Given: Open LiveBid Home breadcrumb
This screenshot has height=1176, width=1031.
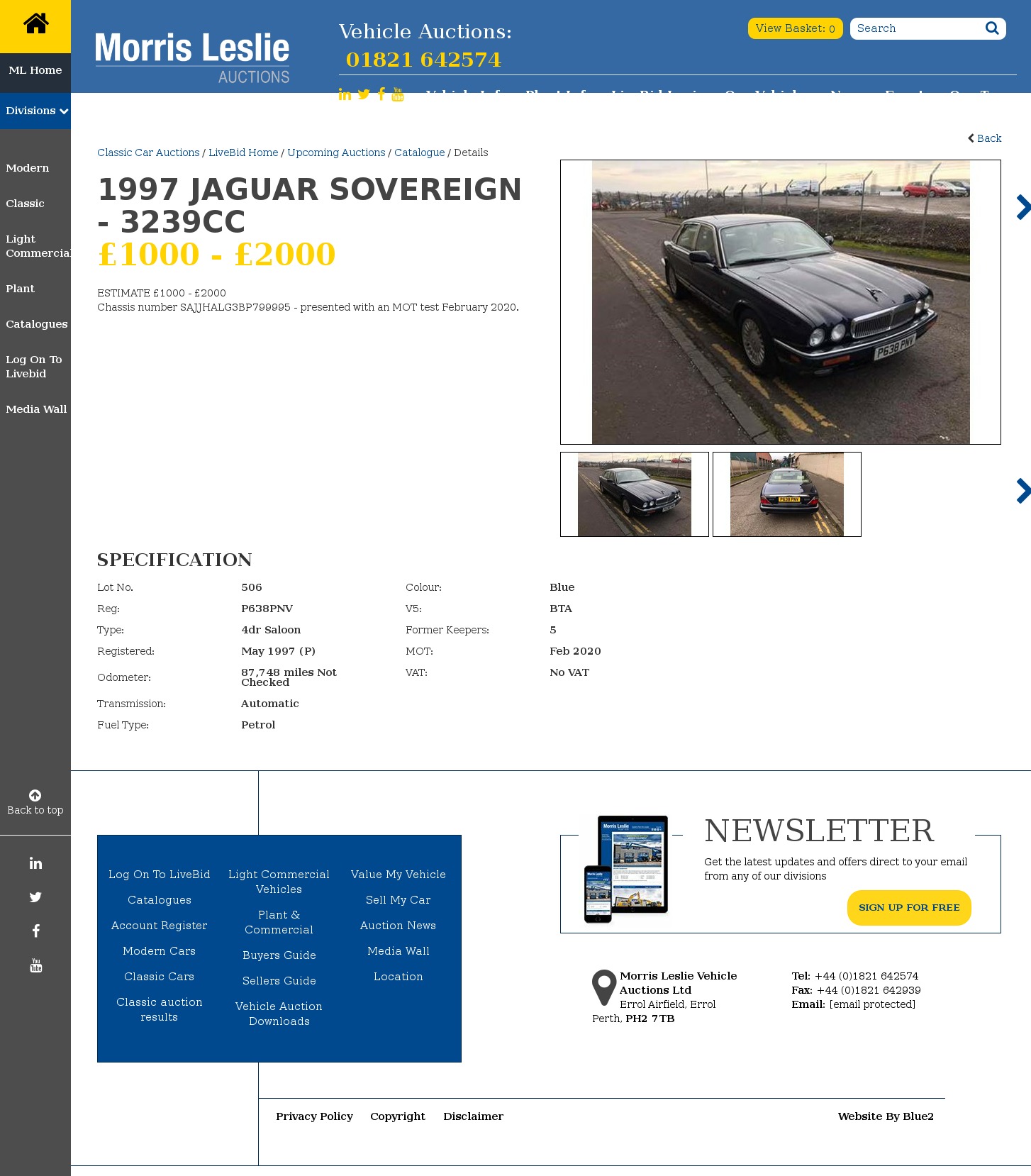Looking at the screenshot, I should [243, 152].
